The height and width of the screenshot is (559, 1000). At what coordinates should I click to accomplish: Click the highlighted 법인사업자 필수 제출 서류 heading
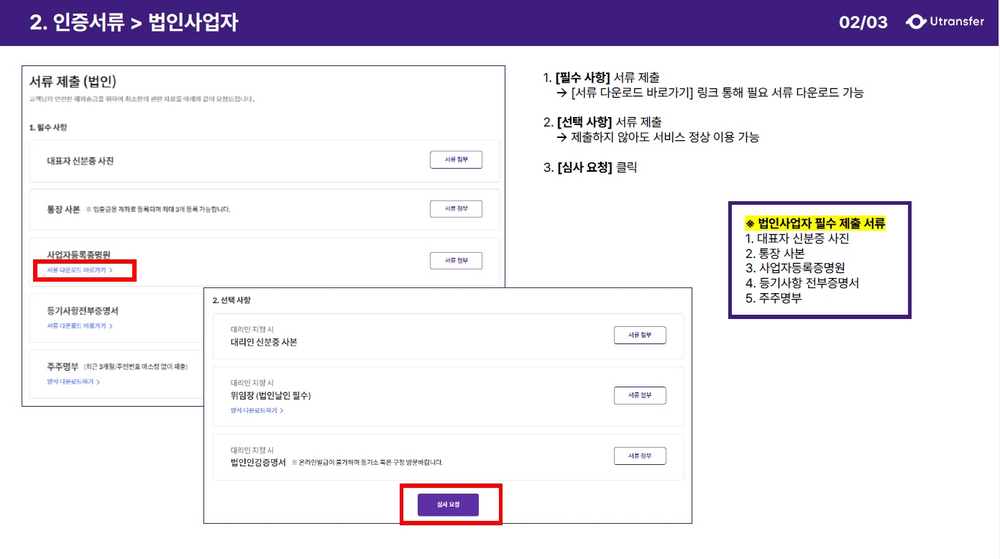815,223
